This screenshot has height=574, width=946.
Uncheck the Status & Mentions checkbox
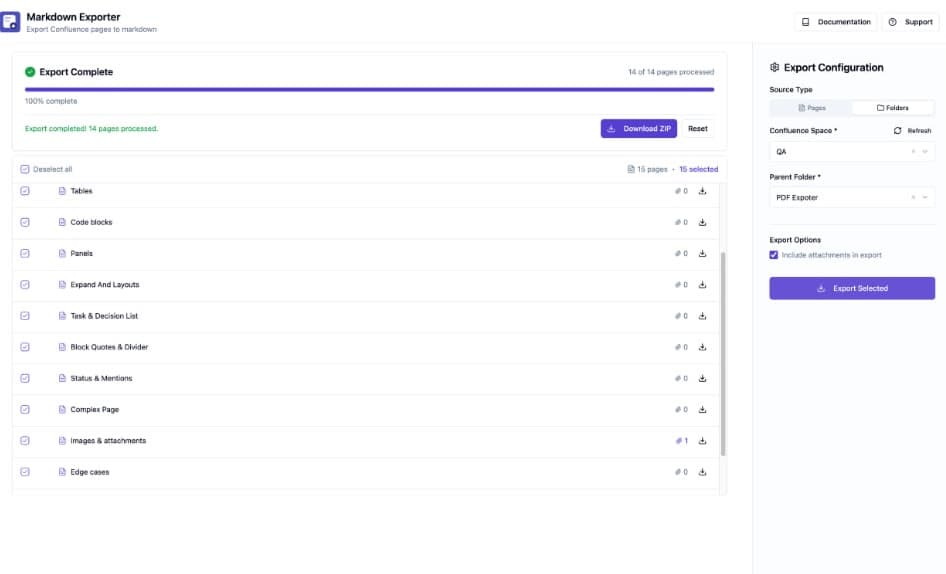25,378
